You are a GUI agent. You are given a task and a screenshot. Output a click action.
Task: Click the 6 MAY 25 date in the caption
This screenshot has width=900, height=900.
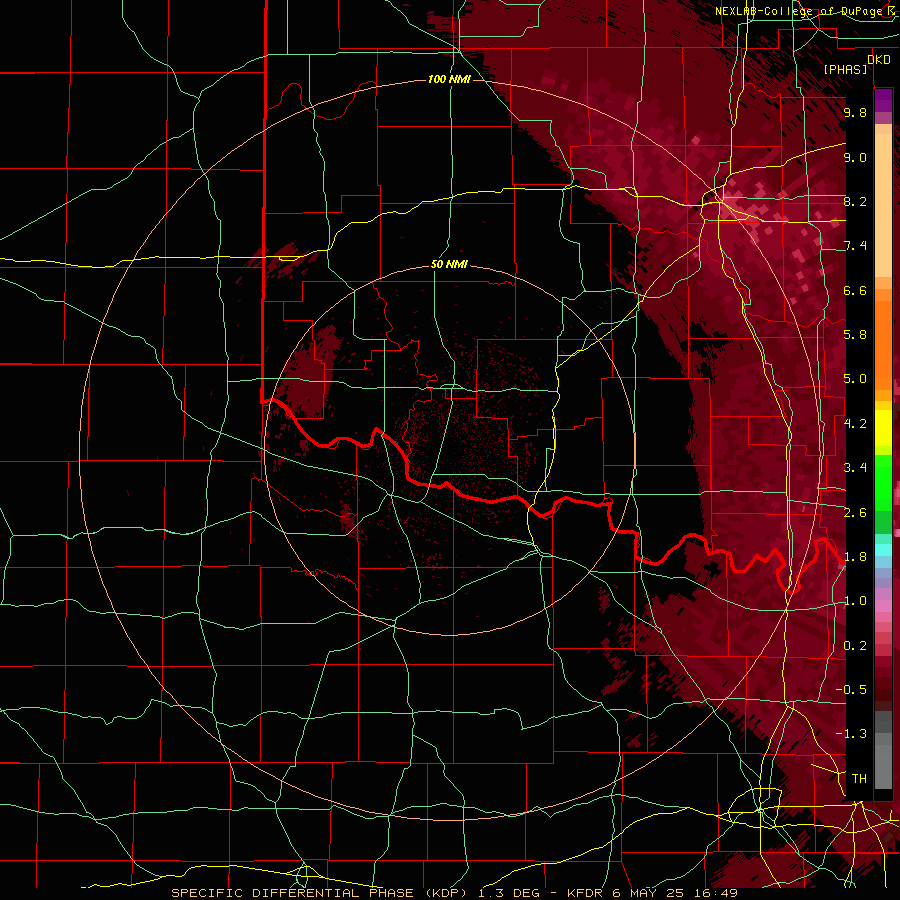coord(649,893)
